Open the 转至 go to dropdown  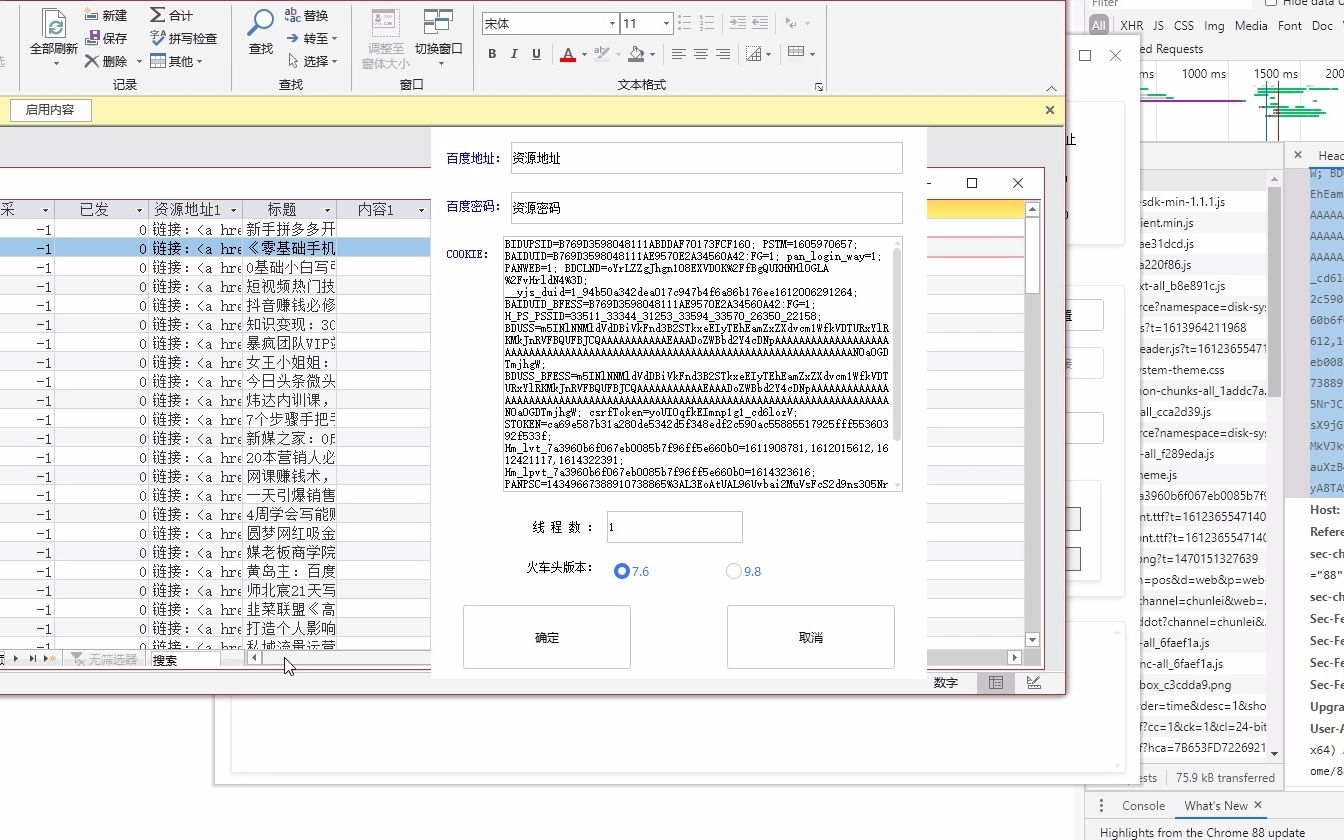pyautogui.click(x=312, y=38)
